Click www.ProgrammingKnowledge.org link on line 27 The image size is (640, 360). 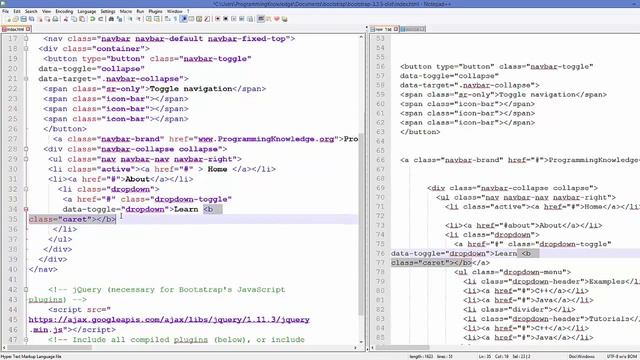tap(267, 139)
